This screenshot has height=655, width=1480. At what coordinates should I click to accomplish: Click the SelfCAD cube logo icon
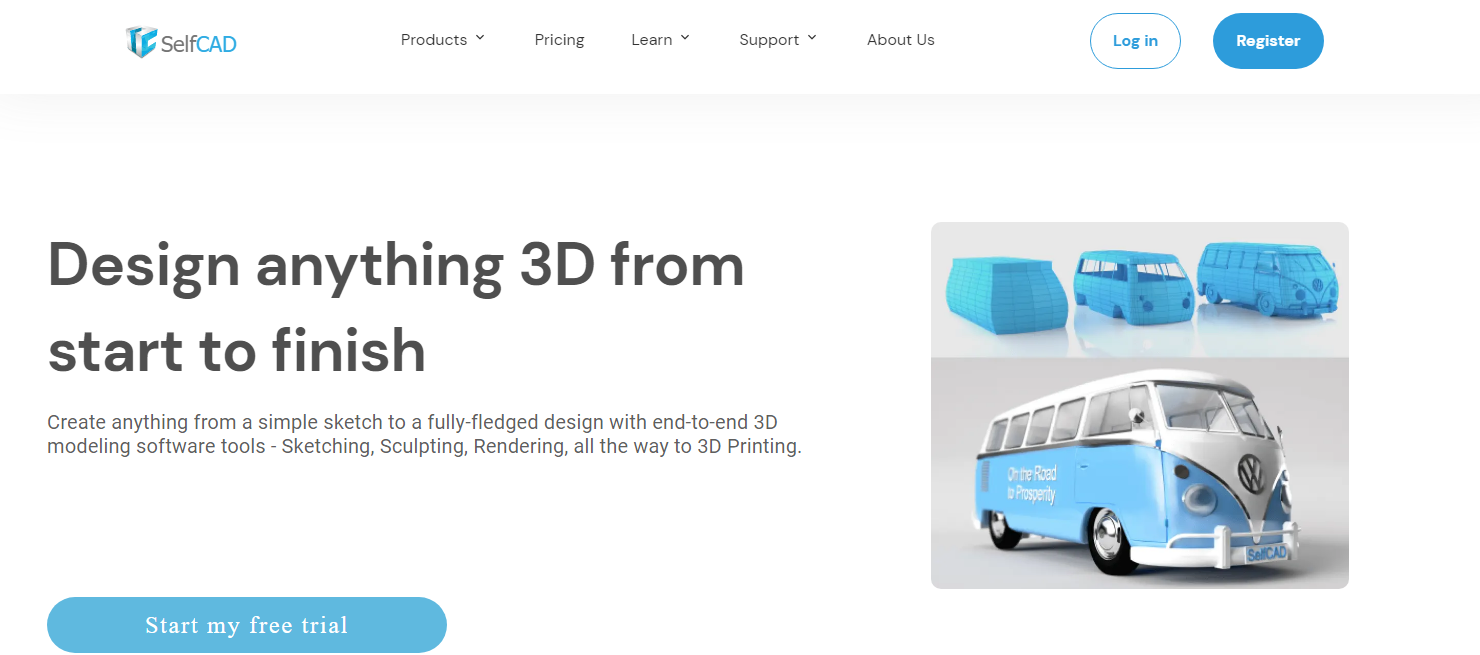141,41
